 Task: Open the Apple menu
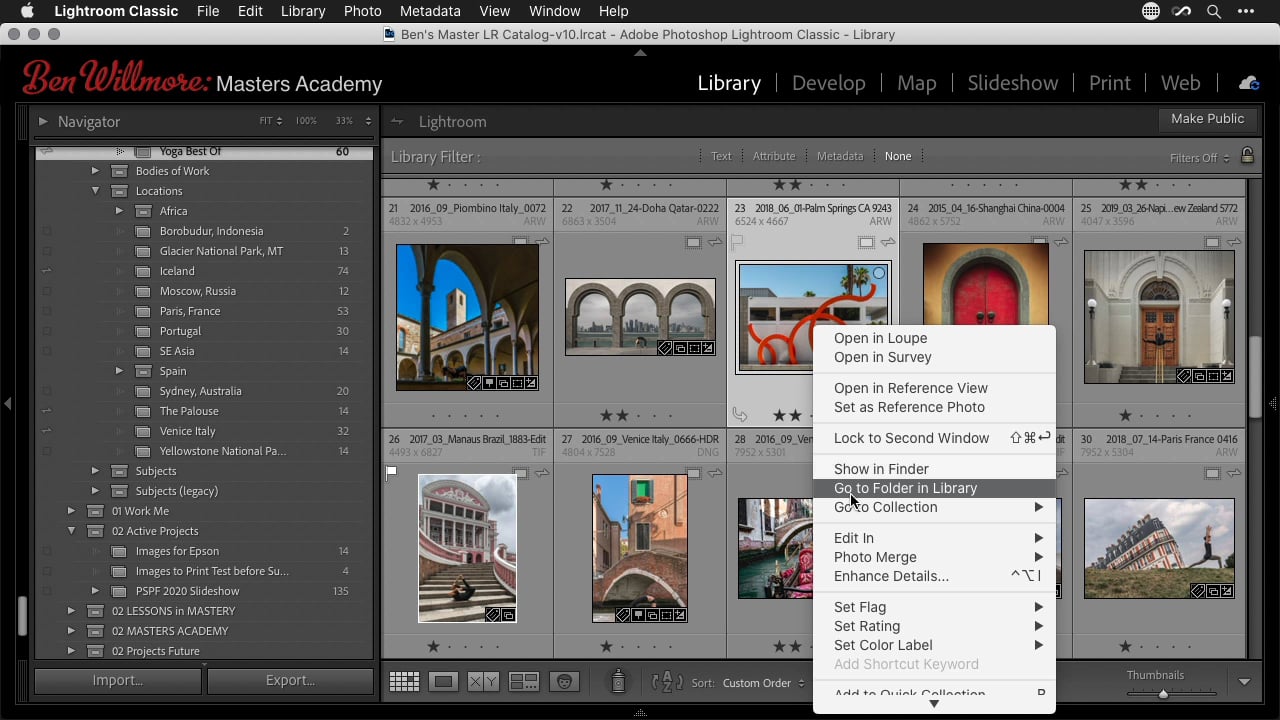27,11
